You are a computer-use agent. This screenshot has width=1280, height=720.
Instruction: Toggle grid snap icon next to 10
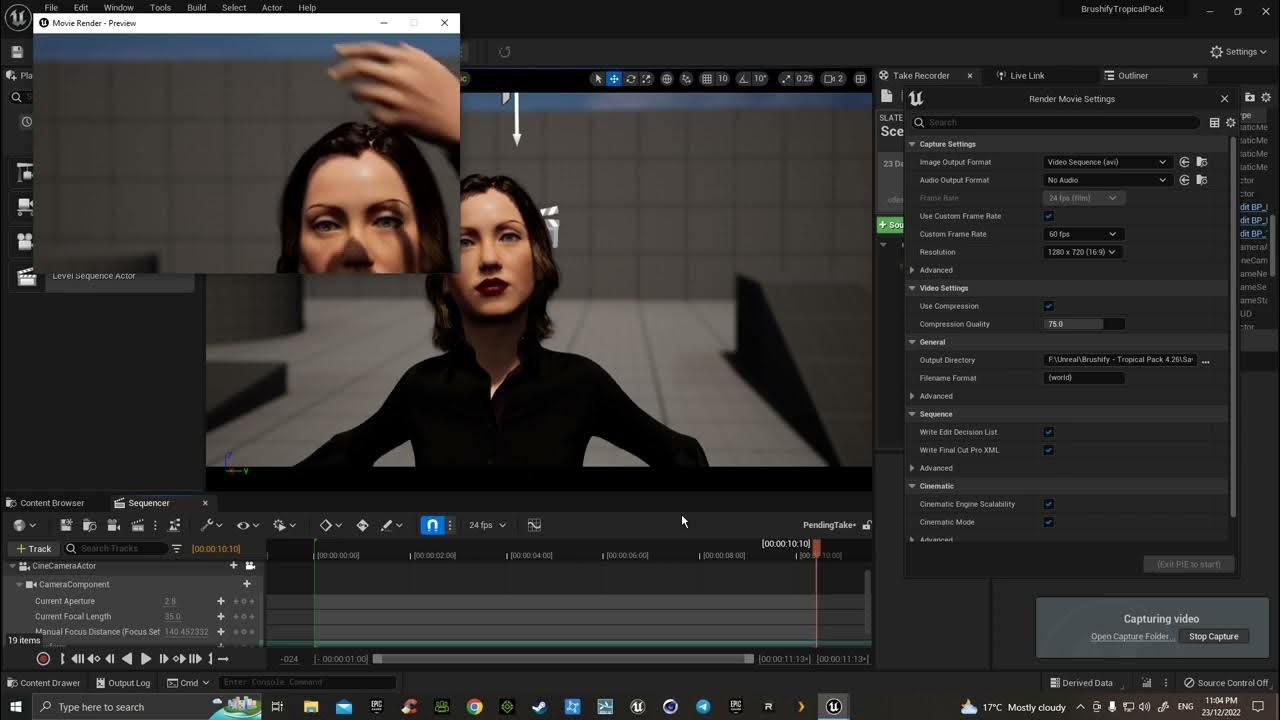(707, 79)
